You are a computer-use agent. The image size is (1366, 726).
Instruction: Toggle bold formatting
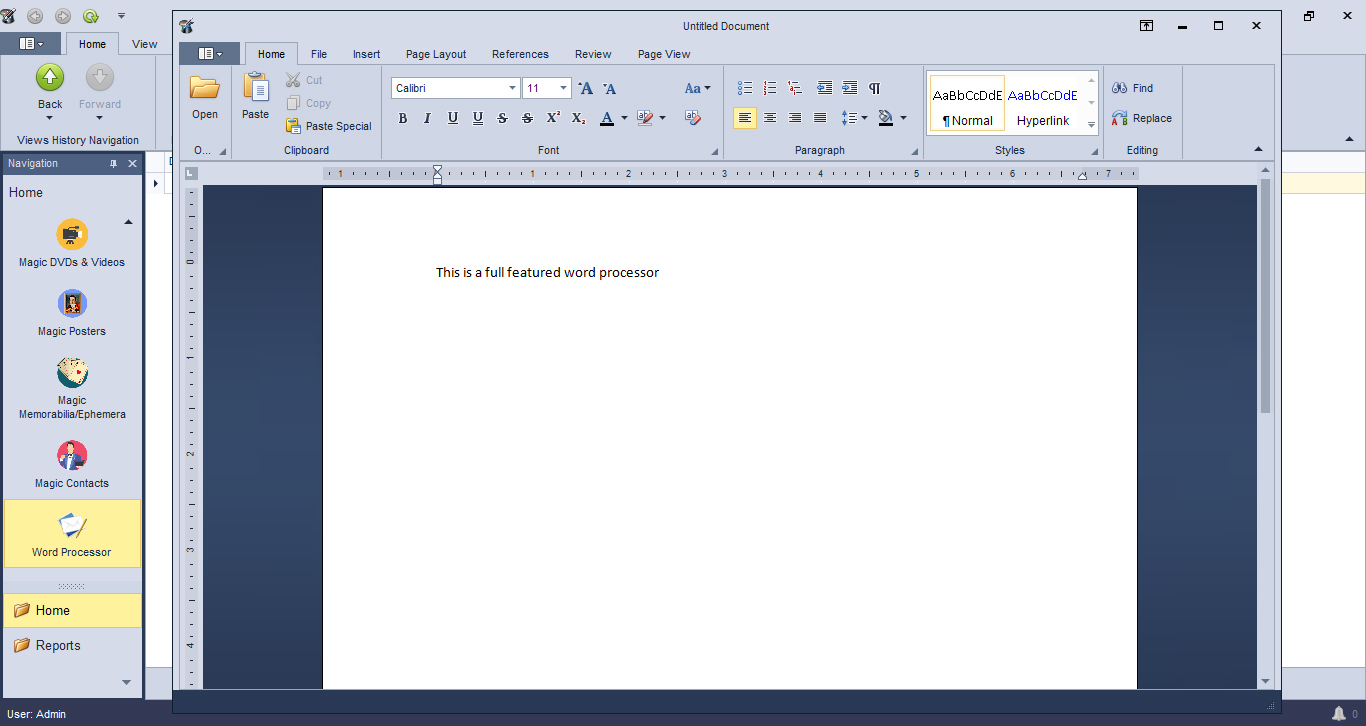click(x=403, y=118)
